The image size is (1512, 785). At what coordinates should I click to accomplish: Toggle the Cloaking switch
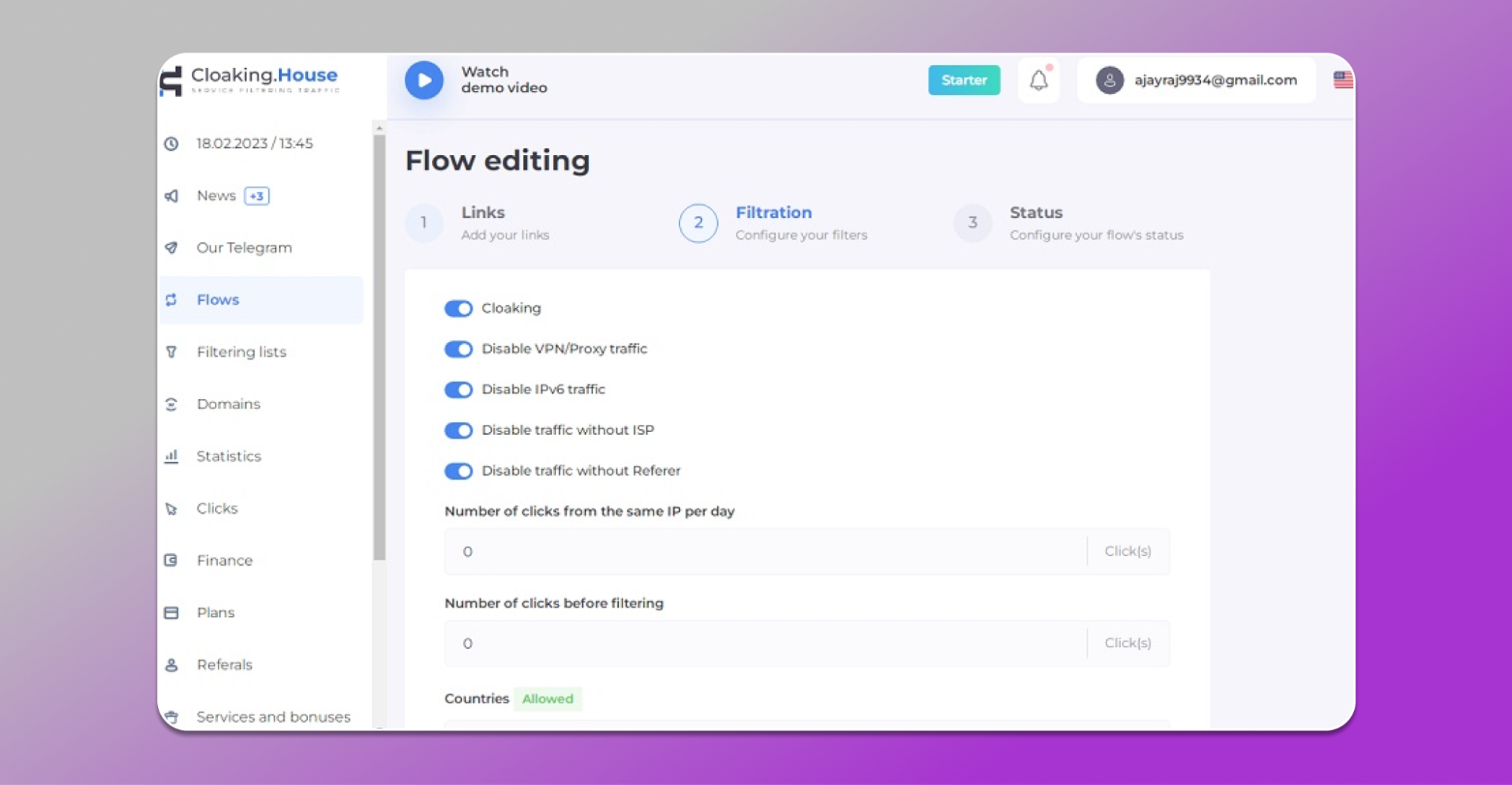458,309
